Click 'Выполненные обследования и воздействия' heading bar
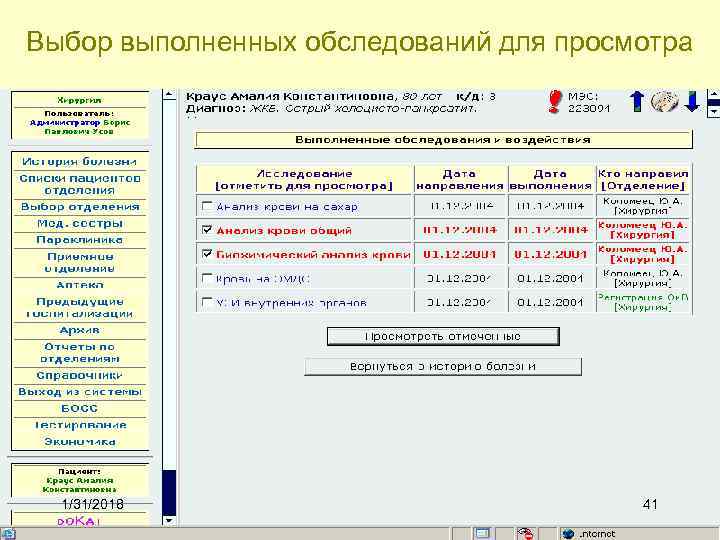The width and height of the screenshot is (720, 540). coord(443,140)
